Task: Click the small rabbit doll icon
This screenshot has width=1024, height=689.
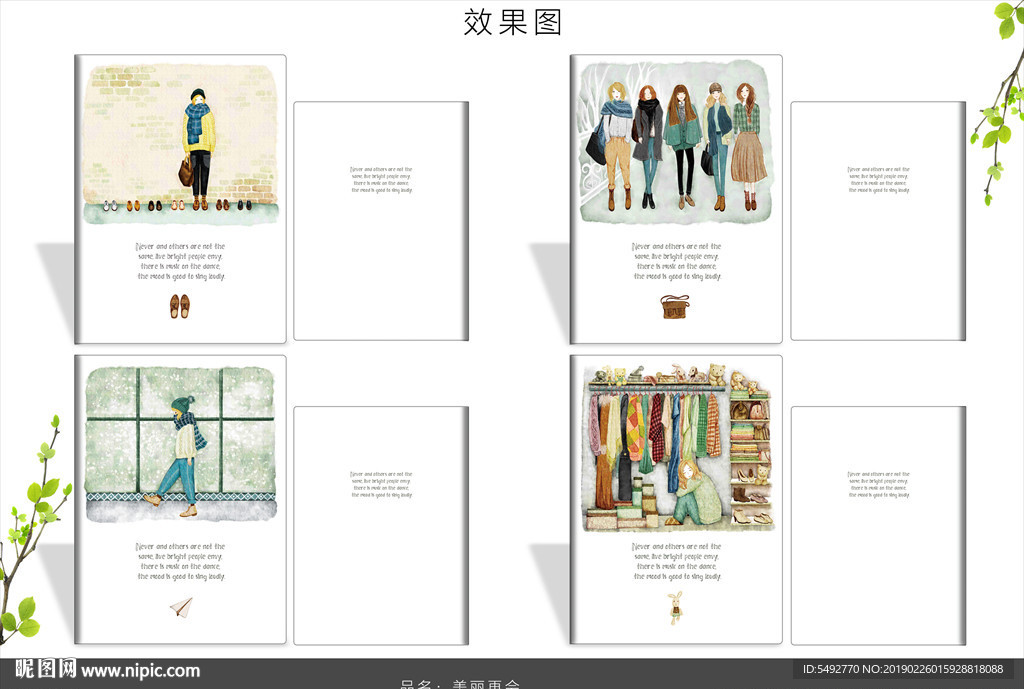Action: (x=675, y=607)
